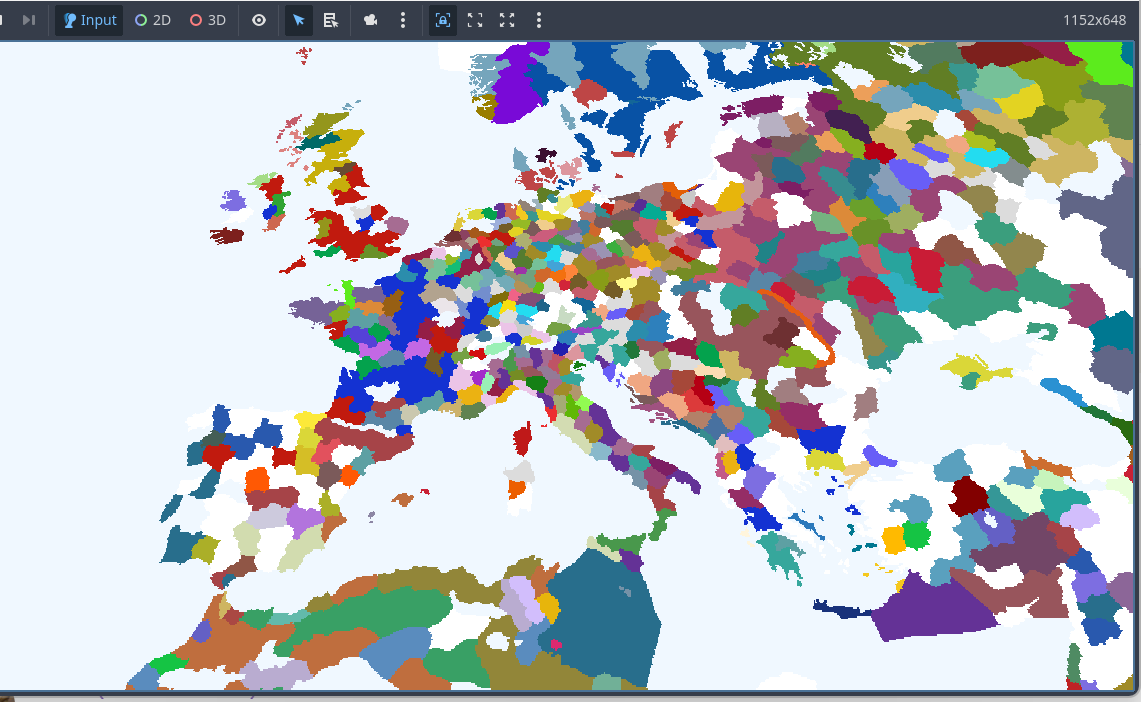
Task: Click the maroon province in Anatolia
Action: (x=967, y=496)
